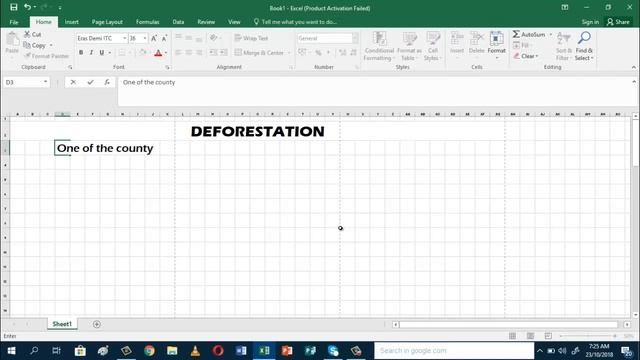Screen dimensions: 640x360
Task: Copy the selection to the clipboard
Action: [x=35, y=45]
